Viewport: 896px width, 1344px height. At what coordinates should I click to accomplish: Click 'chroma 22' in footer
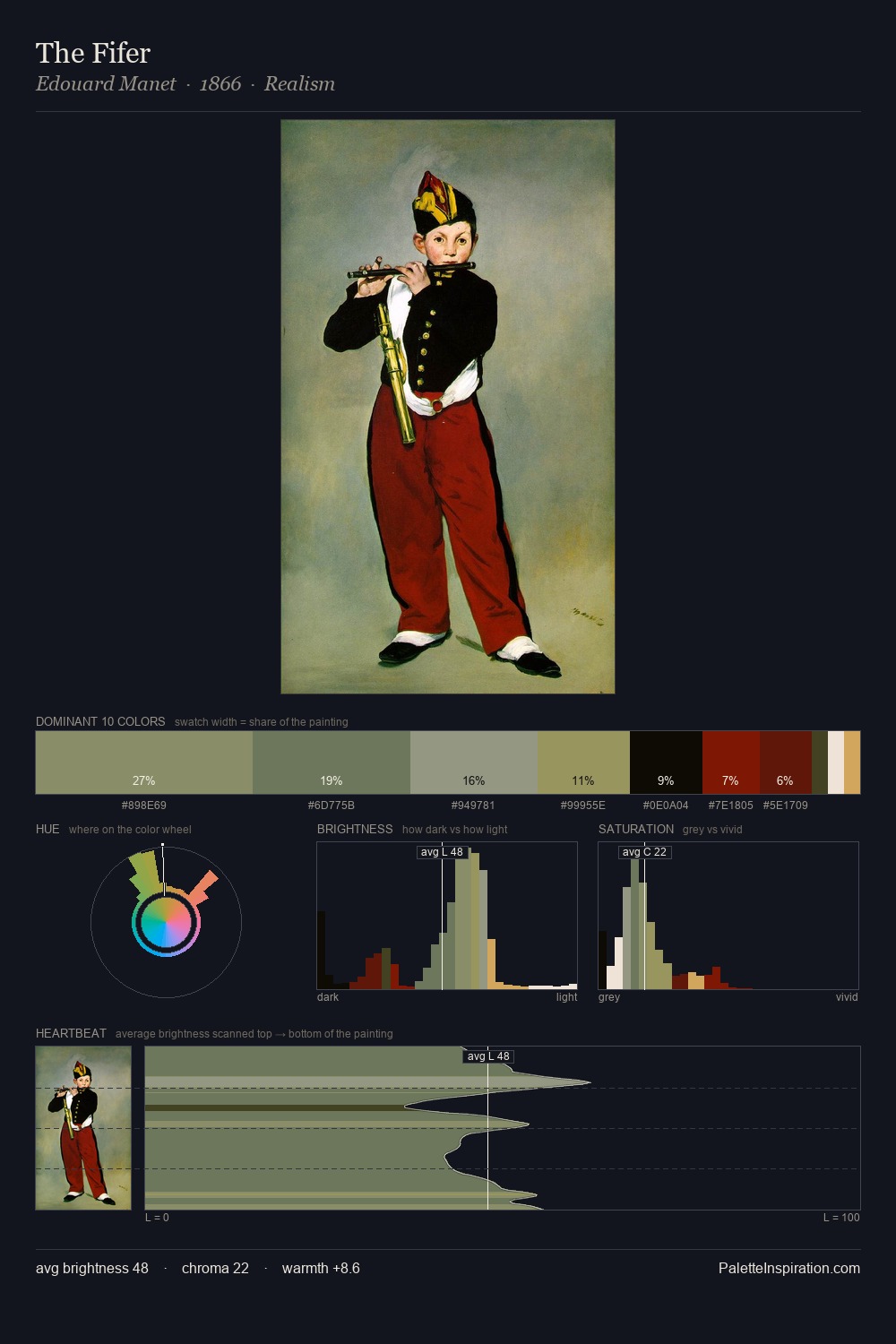(x=215, y=1268)
